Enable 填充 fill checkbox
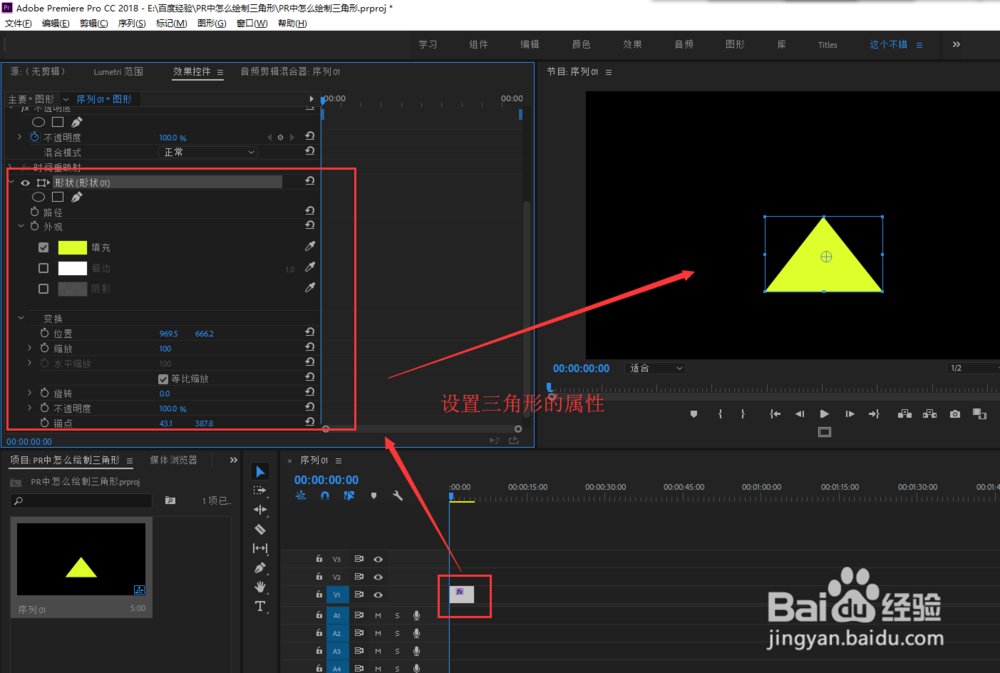Screen dimensions: 1000x673 pyautogui.click(x=43, y=247)
